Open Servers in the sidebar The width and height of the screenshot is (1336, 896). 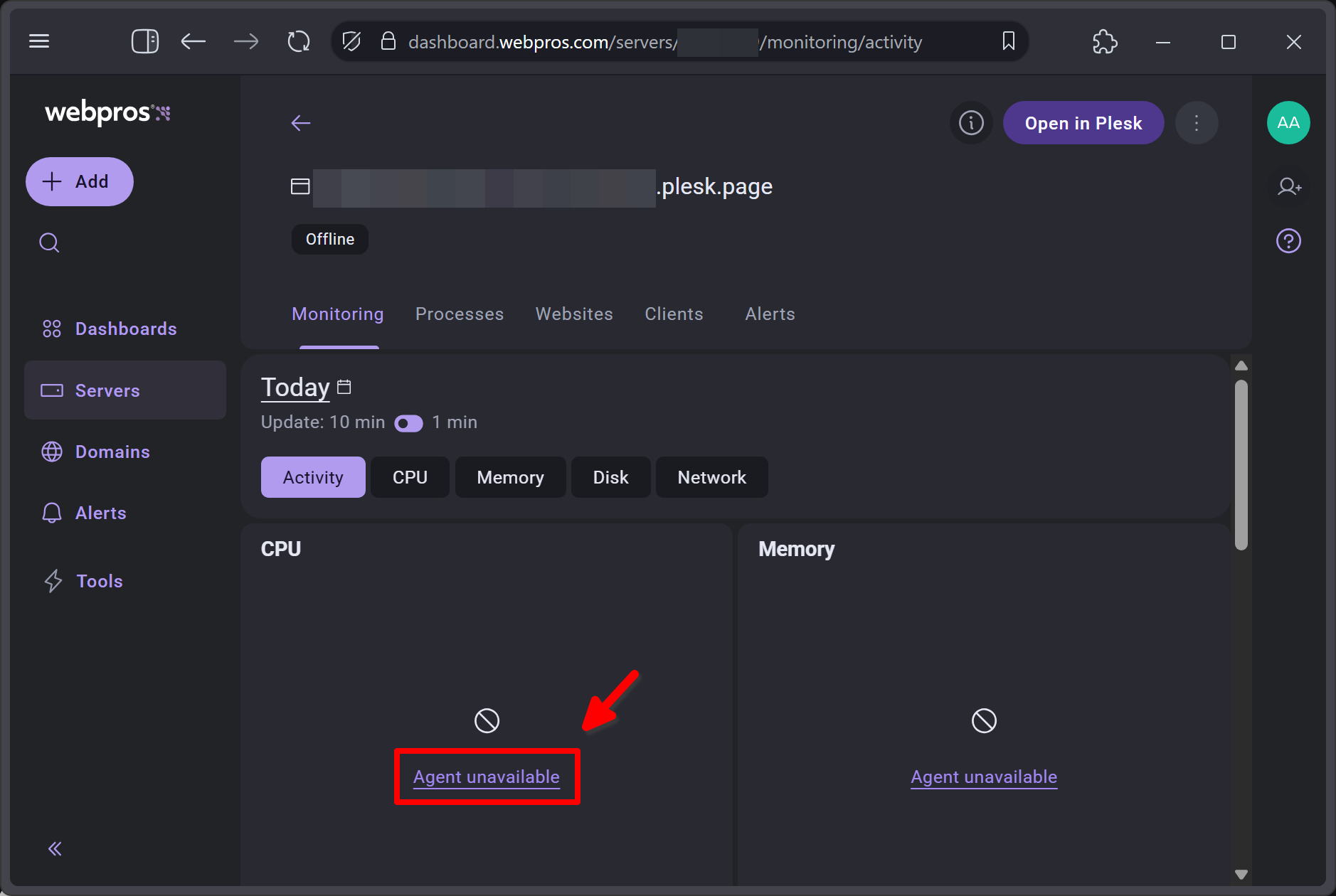tap(125, 390)
